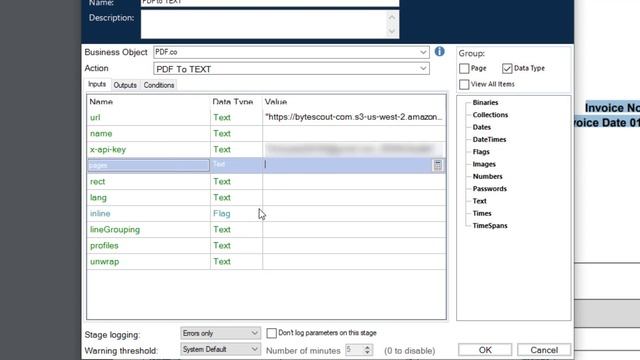Select the Passwords tree node
640x360 pixels.
point(489,189)
